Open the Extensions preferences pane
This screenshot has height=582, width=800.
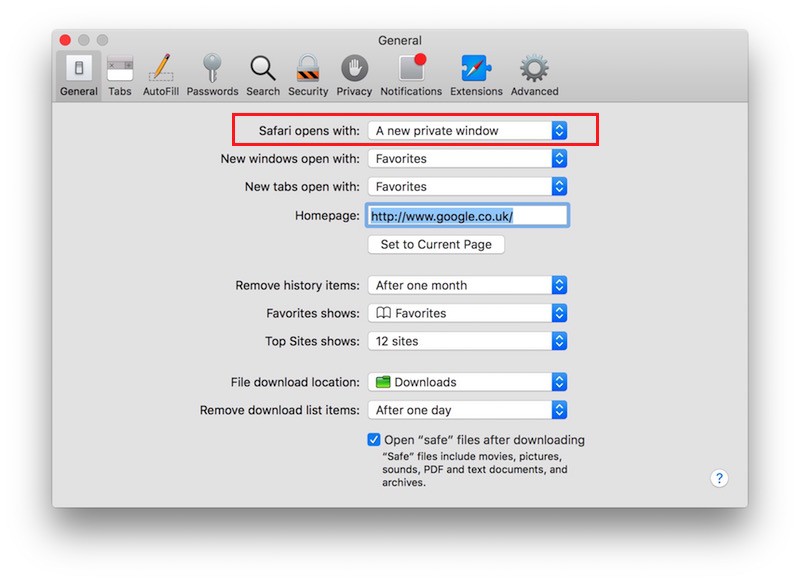tap(476, 75)
